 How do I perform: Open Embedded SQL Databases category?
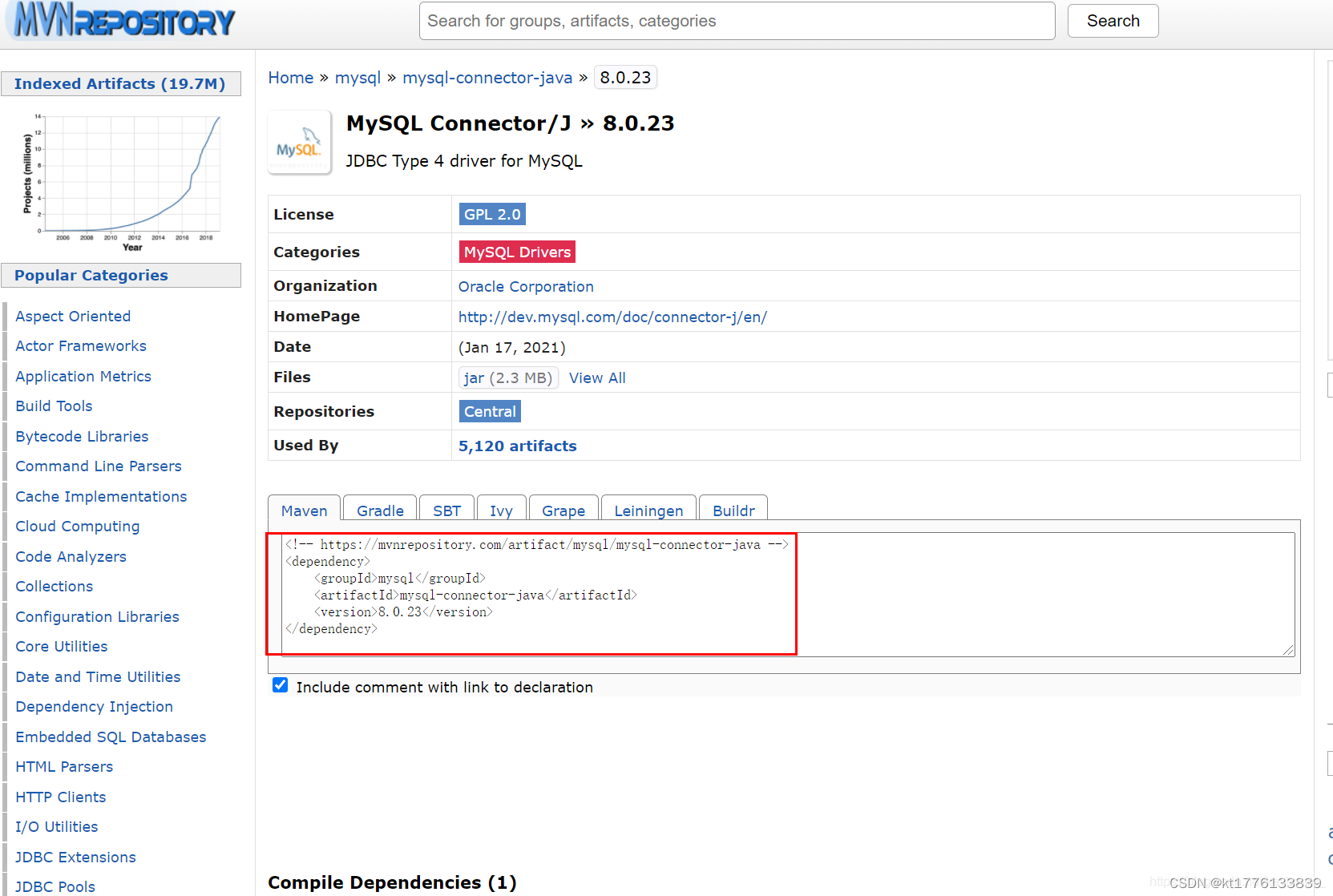(x=111, y=737)
